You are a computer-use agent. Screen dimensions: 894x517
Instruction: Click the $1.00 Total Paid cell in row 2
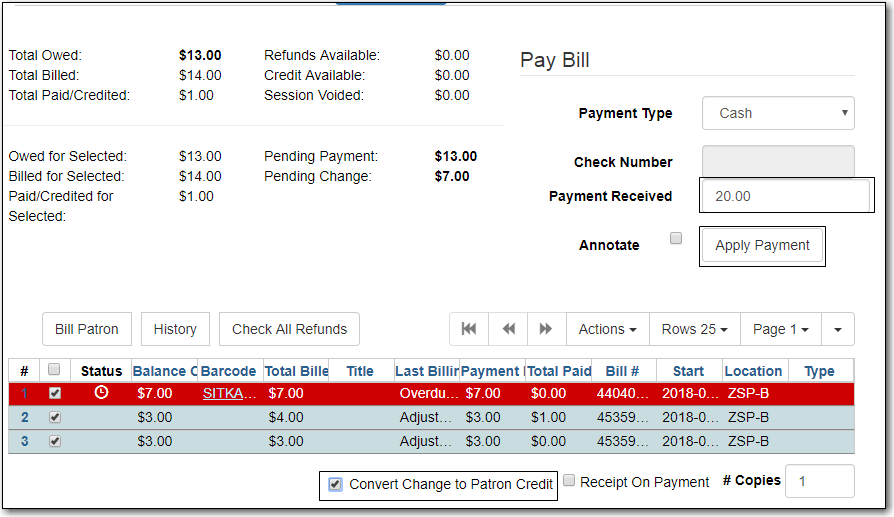click(x=548, y=417)
